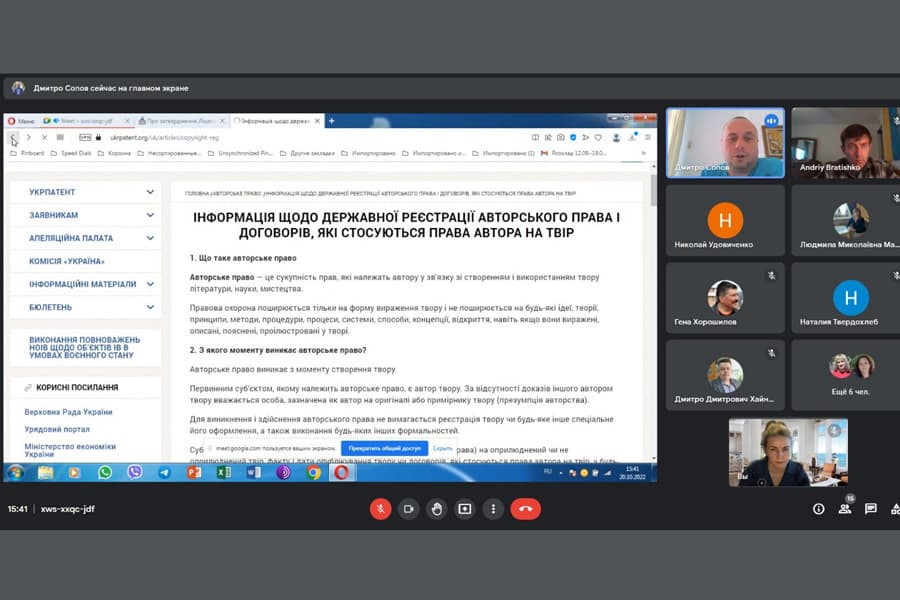Follow the Міністерство економіки України link
The image size is (900, 600).
[69, 450]
